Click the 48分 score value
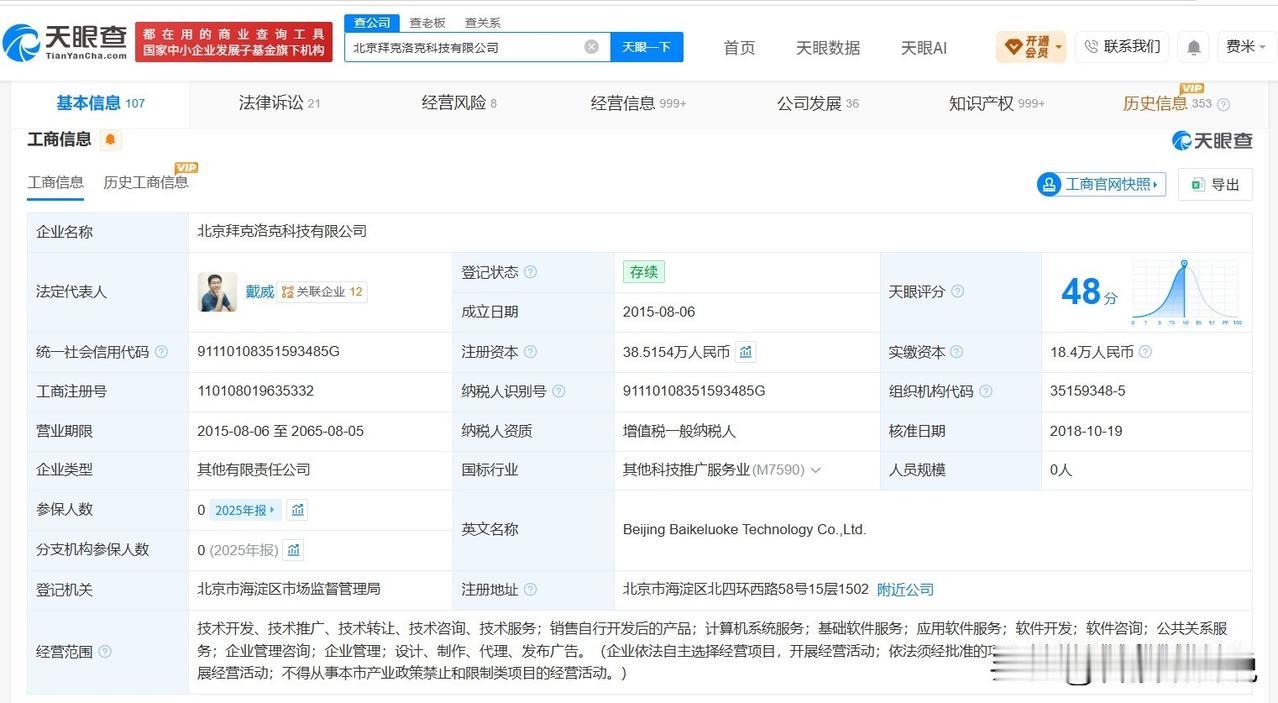Screen dimensions: 1278x703 coord(1089,292)
